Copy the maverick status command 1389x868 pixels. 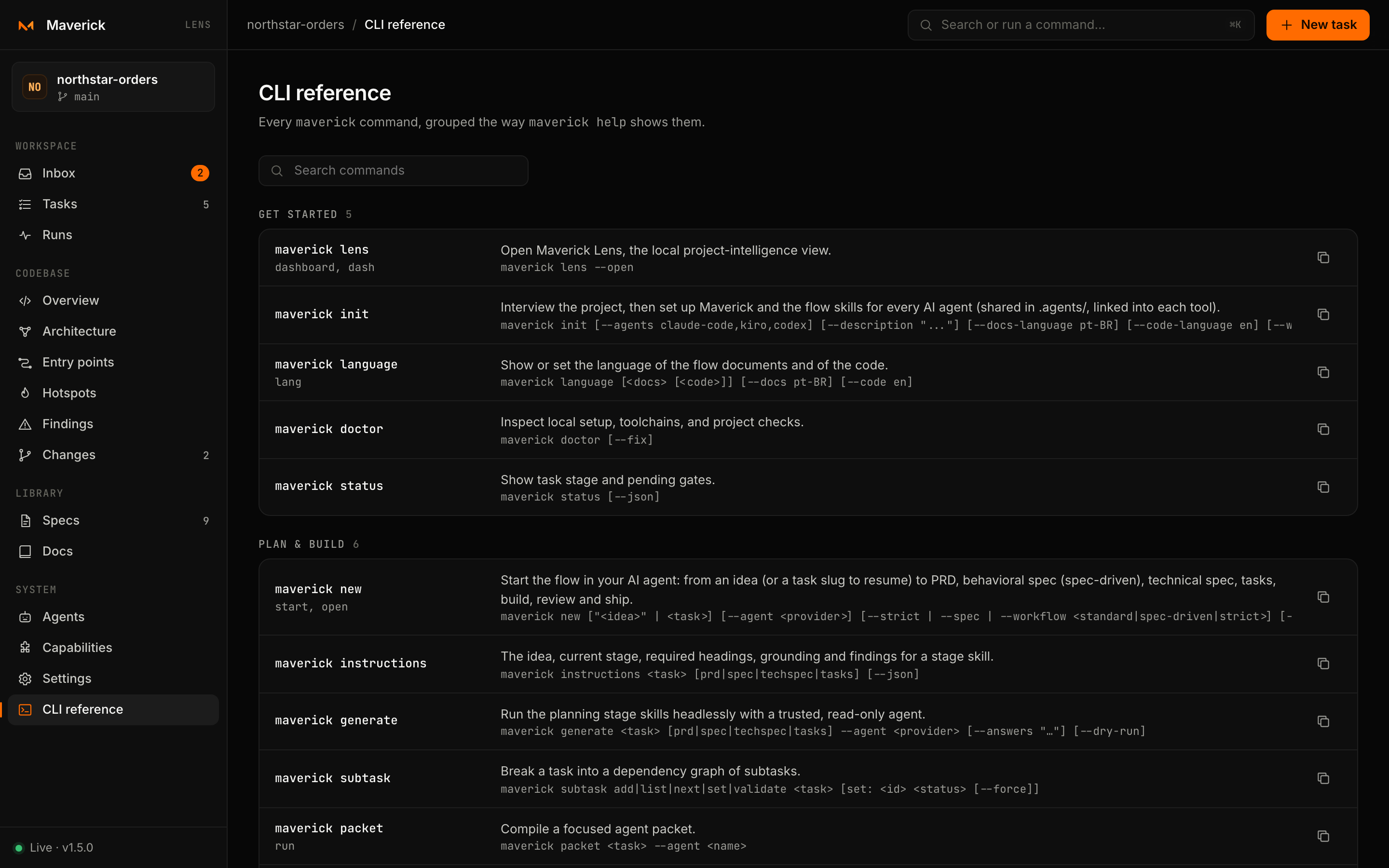(x=1323, y=488)
